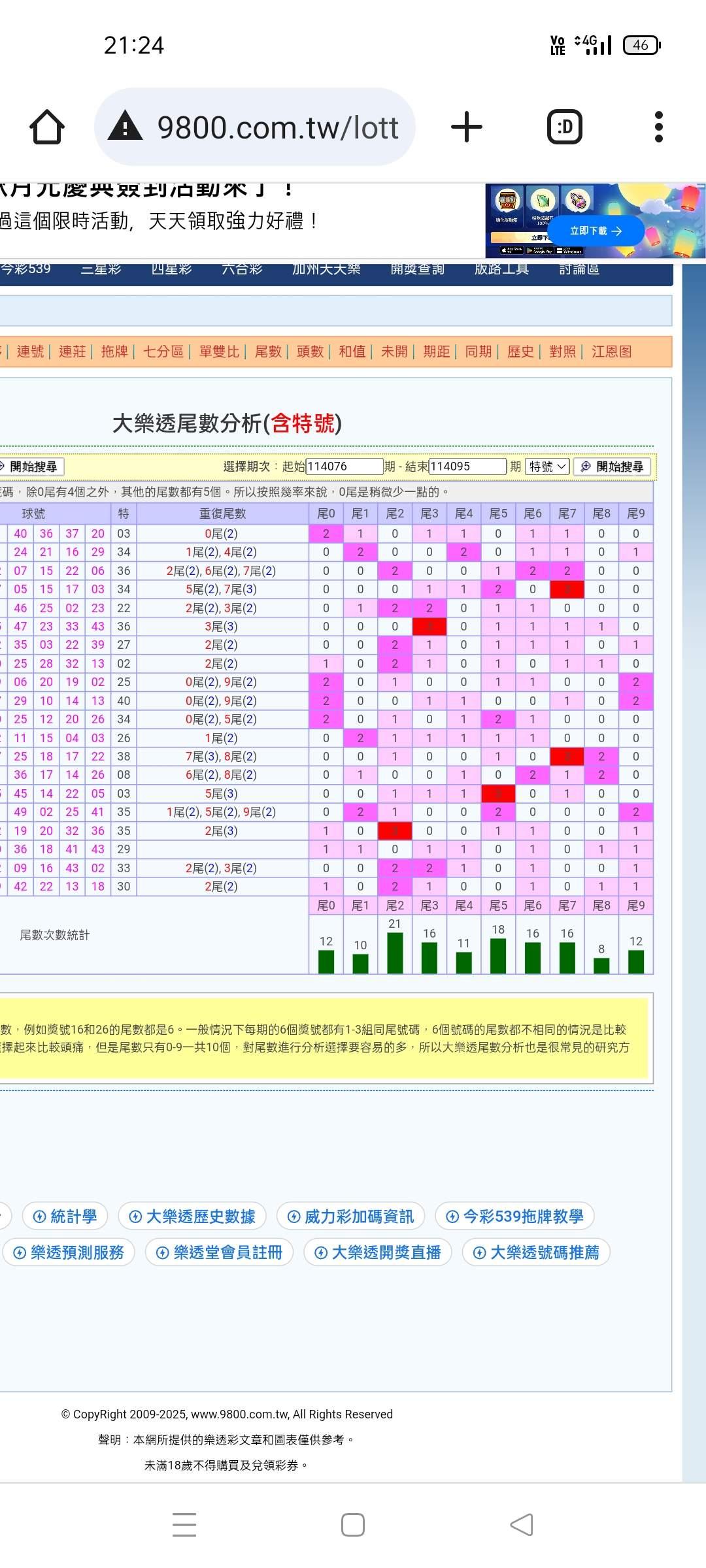Viewport: 706px width, 1568px height.
Task: Open the 四星彩 menu item
Action: pos(171,269)
